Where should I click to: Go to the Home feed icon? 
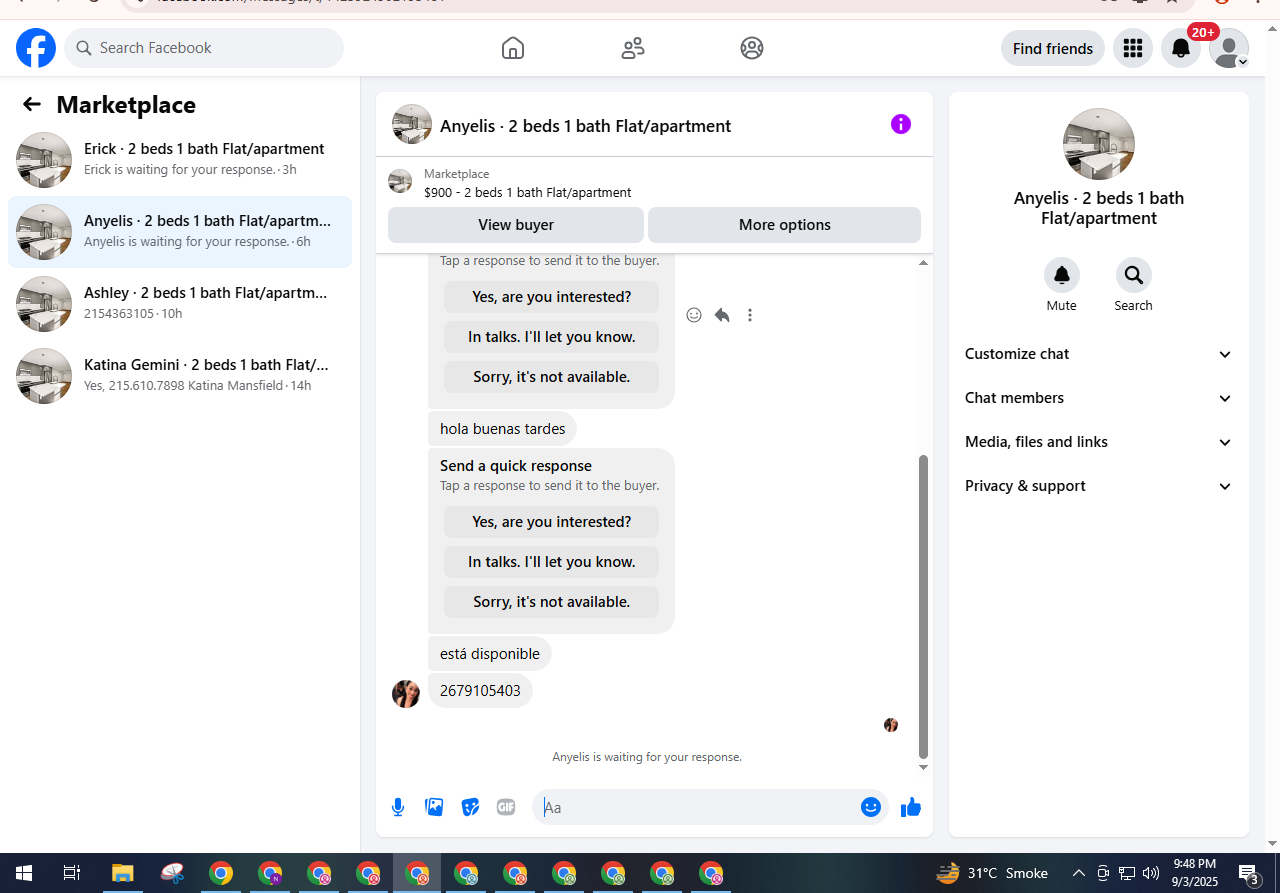click(513, 48)
